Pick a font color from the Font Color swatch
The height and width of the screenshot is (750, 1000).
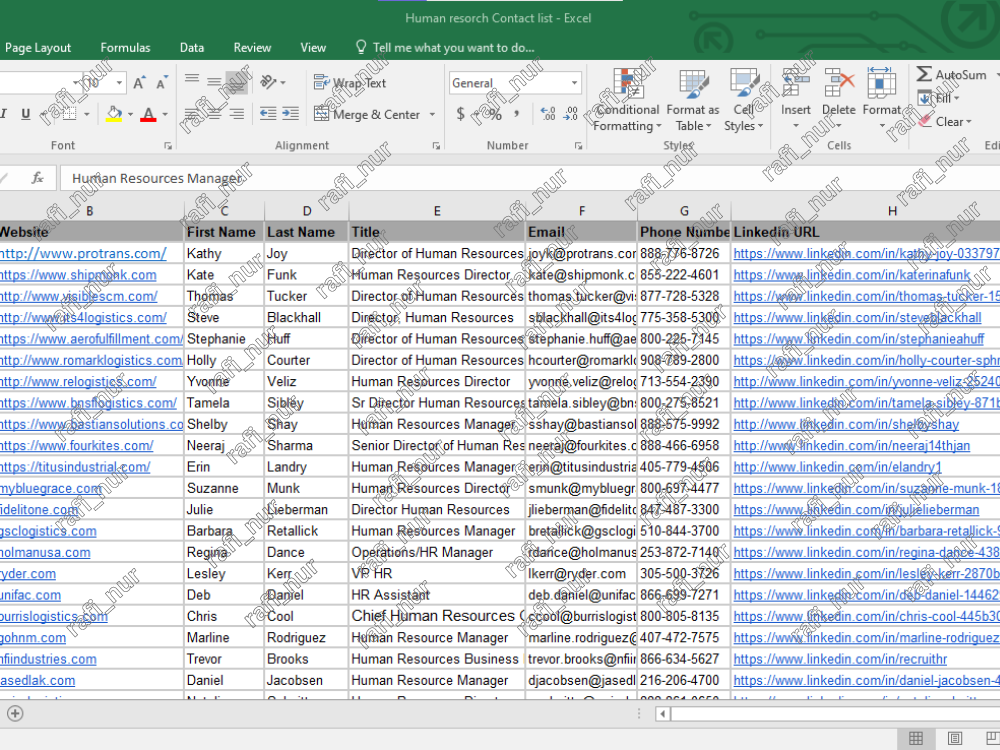point(146,114)
